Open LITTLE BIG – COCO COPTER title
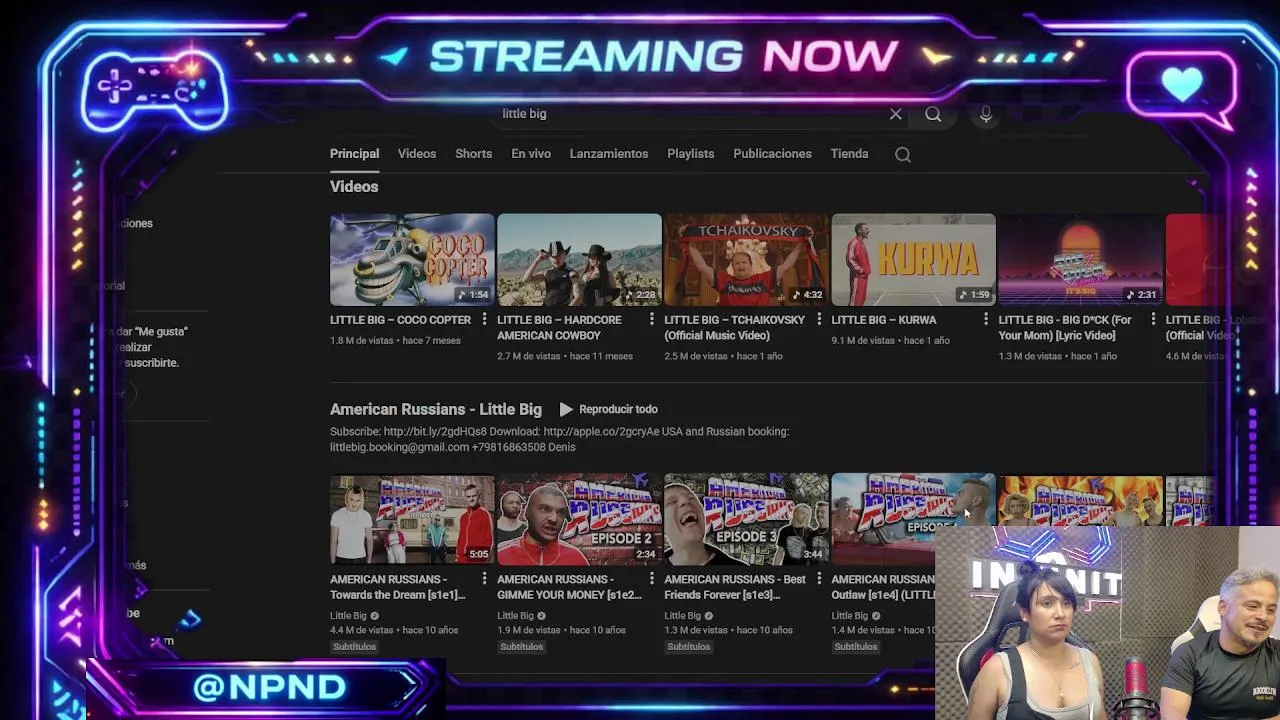The width and height of the screenshot is (1280, 720). (x=400, y=320)
